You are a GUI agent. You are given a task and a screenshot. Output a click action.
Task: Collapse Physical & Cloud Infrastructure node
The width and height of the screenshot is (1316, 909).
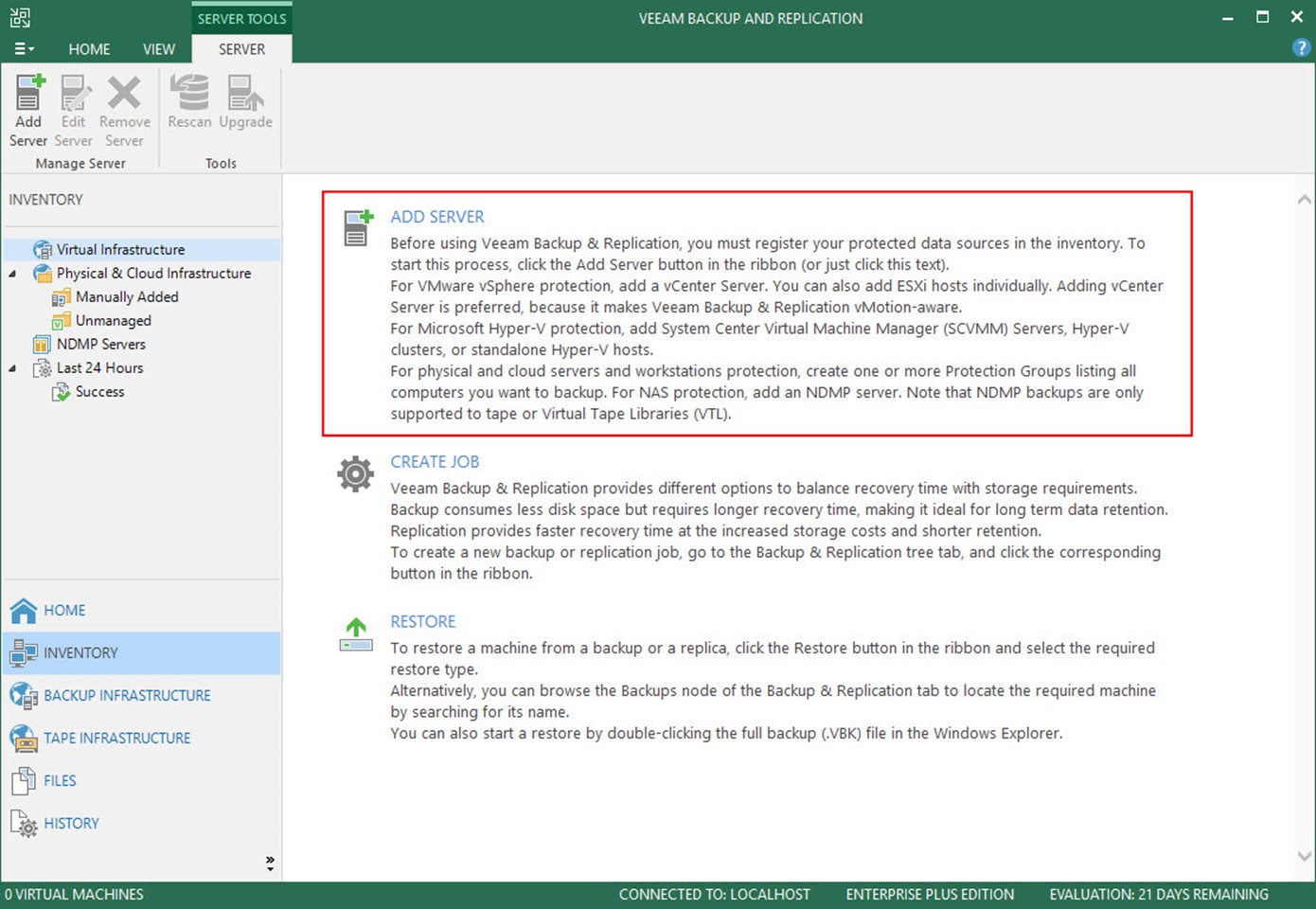[x=13, y=274]
